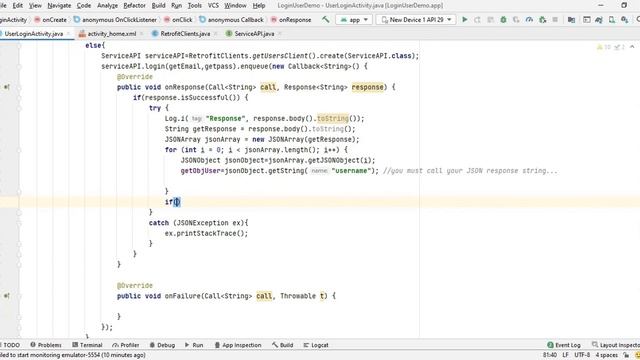Click the onCreate breadcrumb
This screenshot has width=640, height=360.
coord(50,20)
